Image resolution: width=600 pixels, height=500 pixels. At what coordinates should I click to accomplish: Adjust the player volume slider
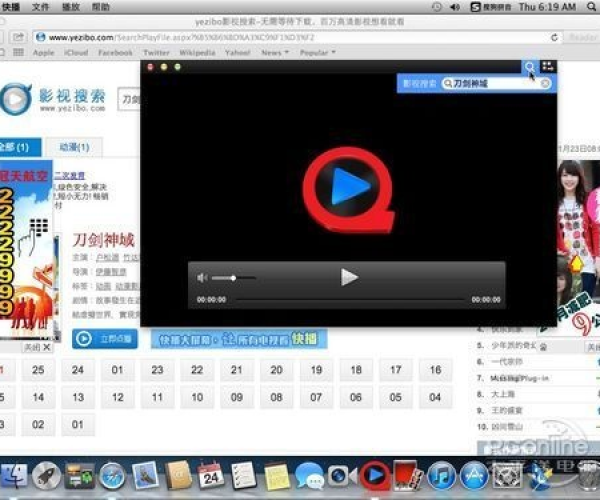233,277
